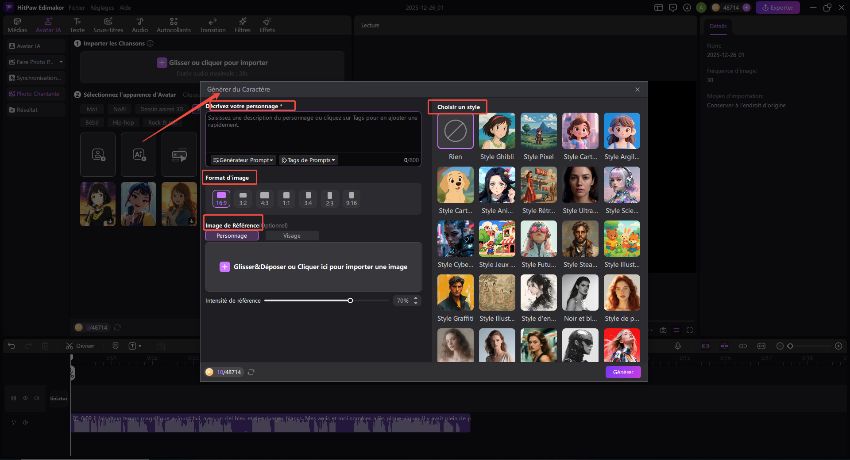
Task: Click the fullscreen icon below the preview
Action: click(690, 330)
